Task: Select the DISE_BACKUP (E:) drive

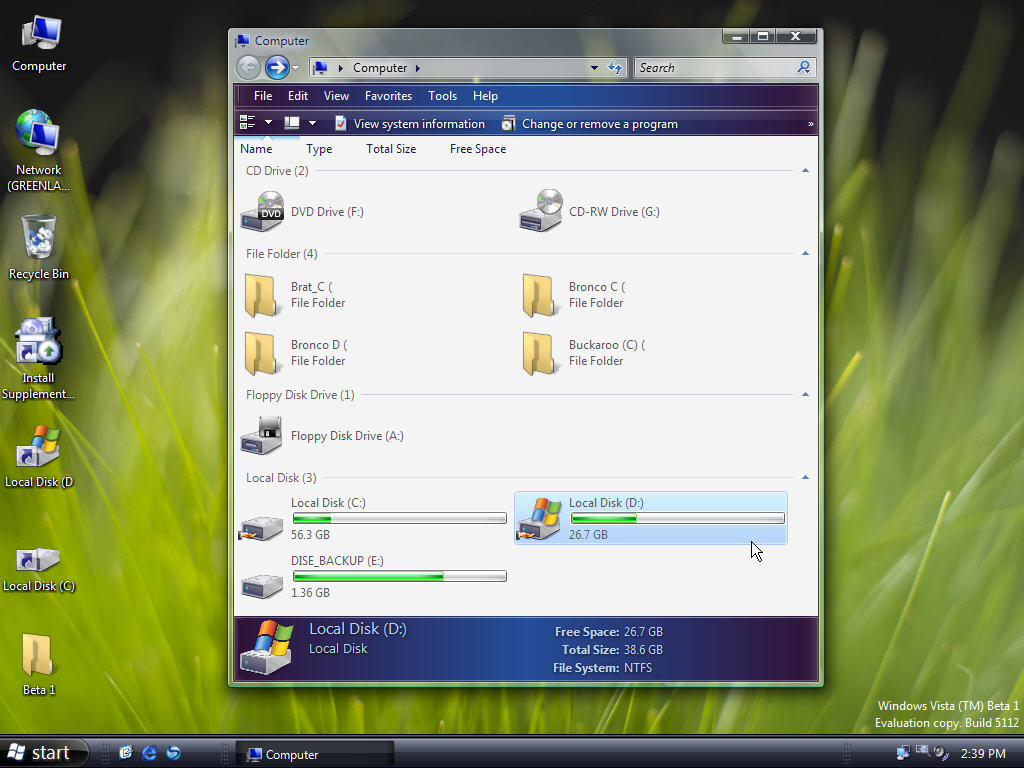Action: [x=373, y=577]
